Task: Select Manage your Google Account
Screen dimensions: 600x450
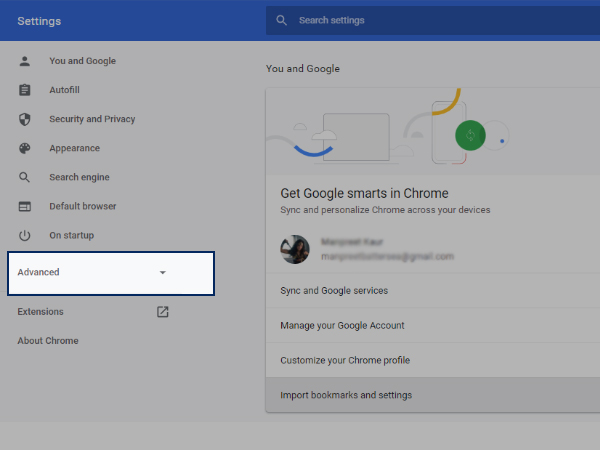Action: point(342,326)
